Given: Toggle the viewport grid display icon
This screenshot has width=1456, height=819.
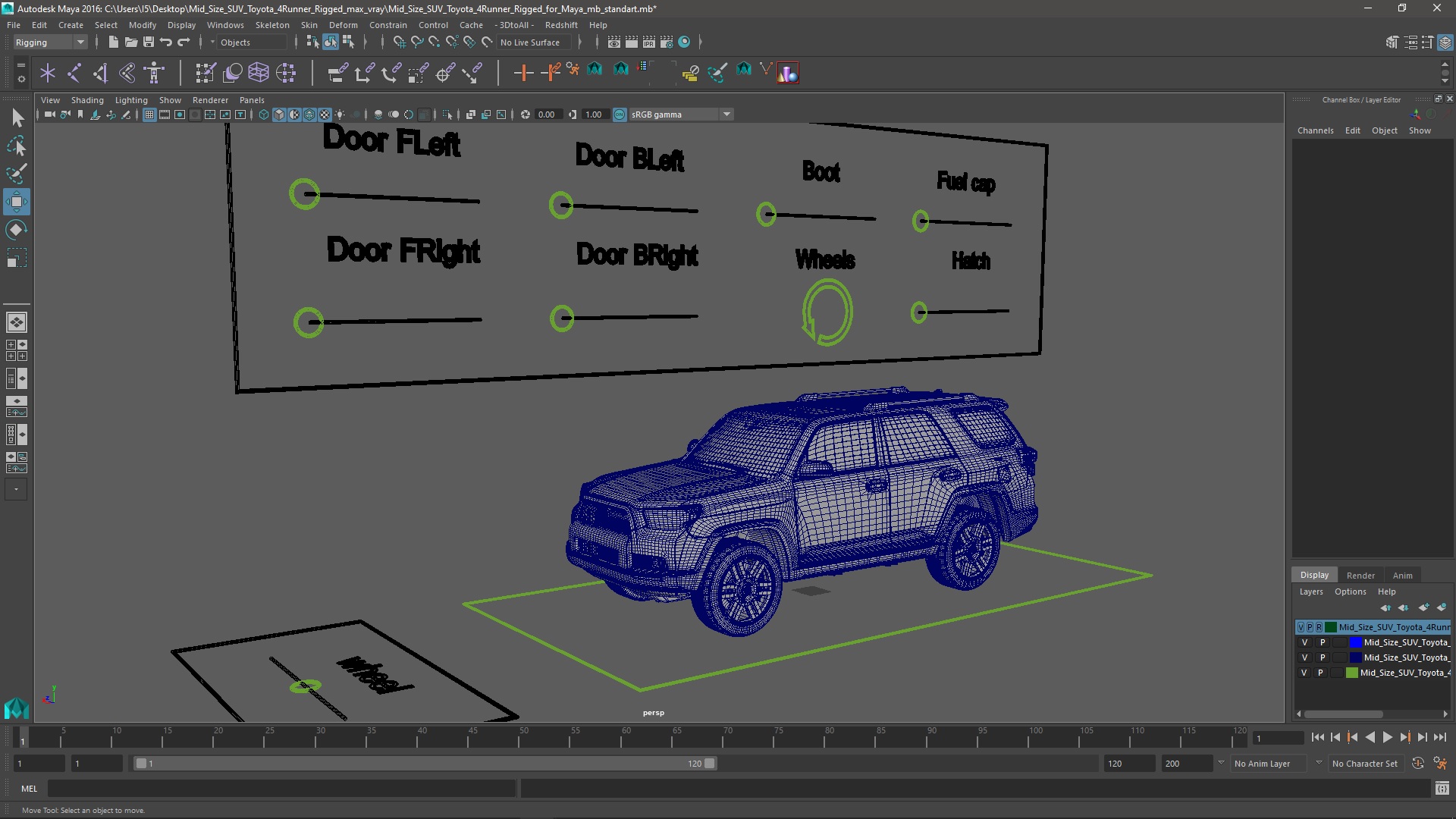Looking at the screenshot, I should click(x=149, y=115).
